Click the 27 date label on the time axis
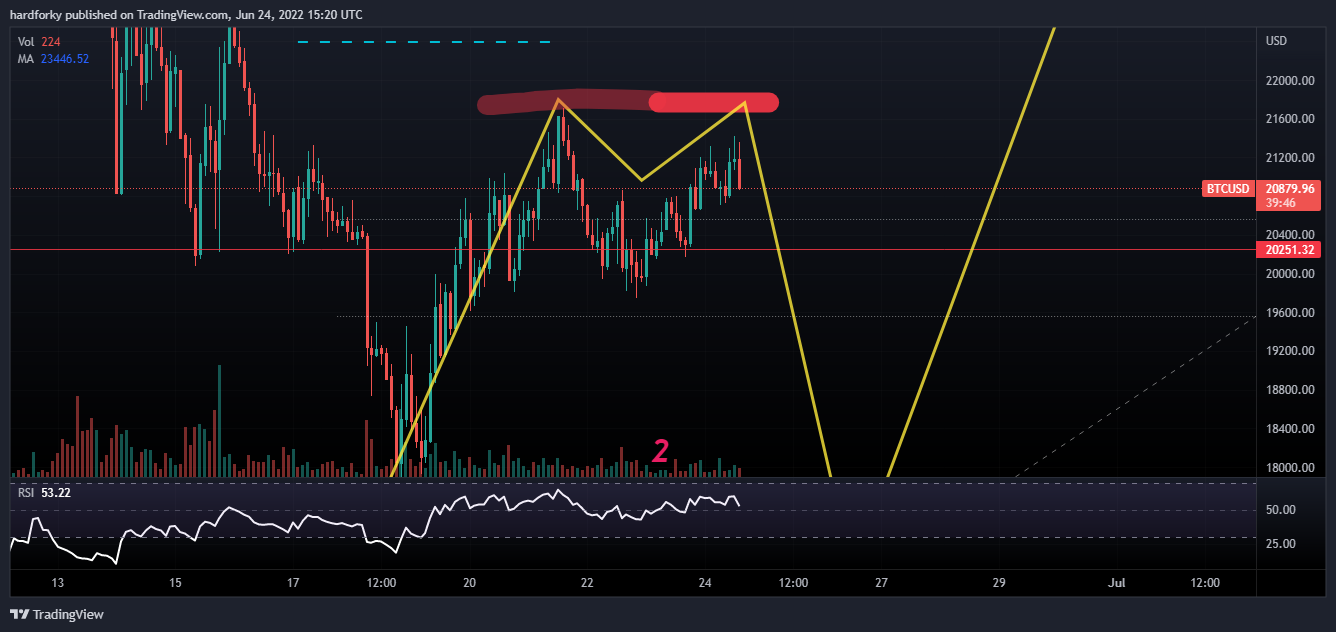The image size is (1336, 632). [x=881, y=583]
